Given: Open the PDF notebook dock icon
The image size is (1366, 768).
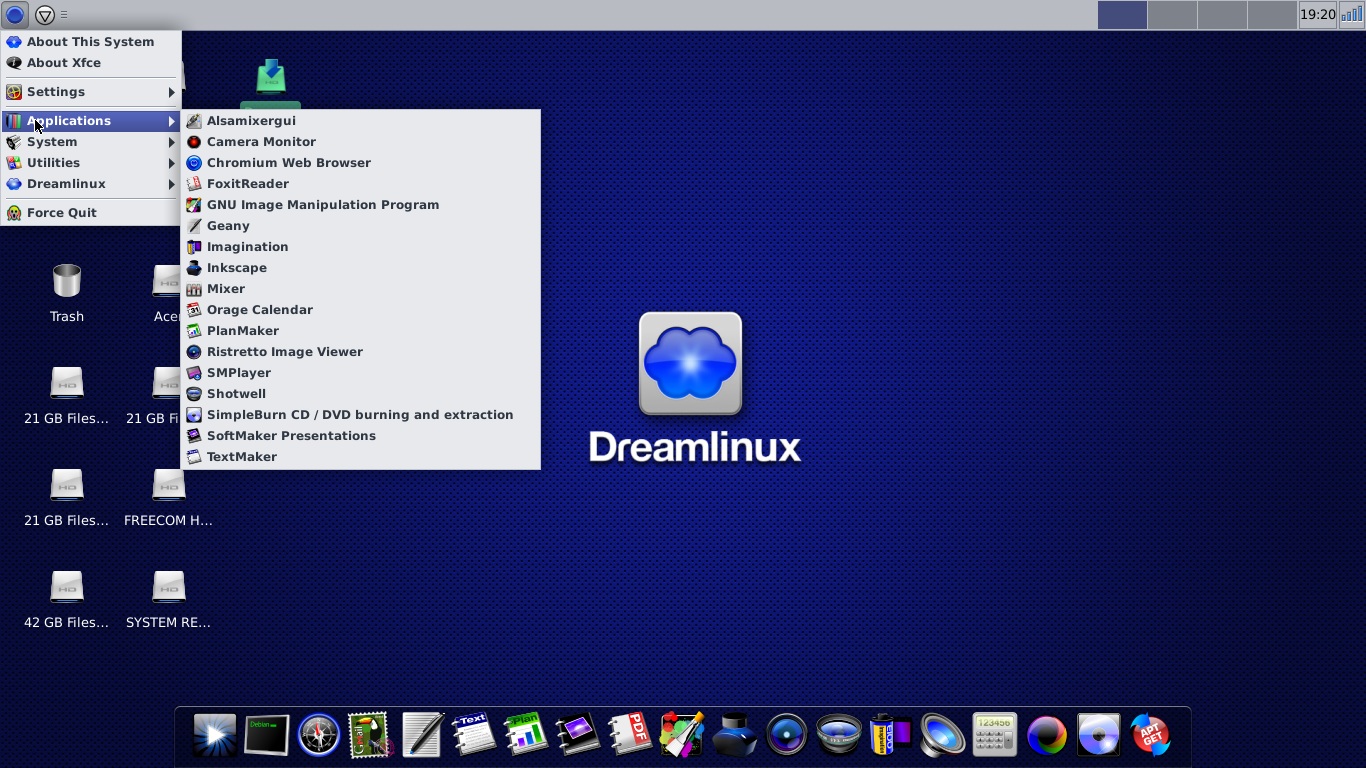Looking at the screenshot, I should tap(630, 734).
